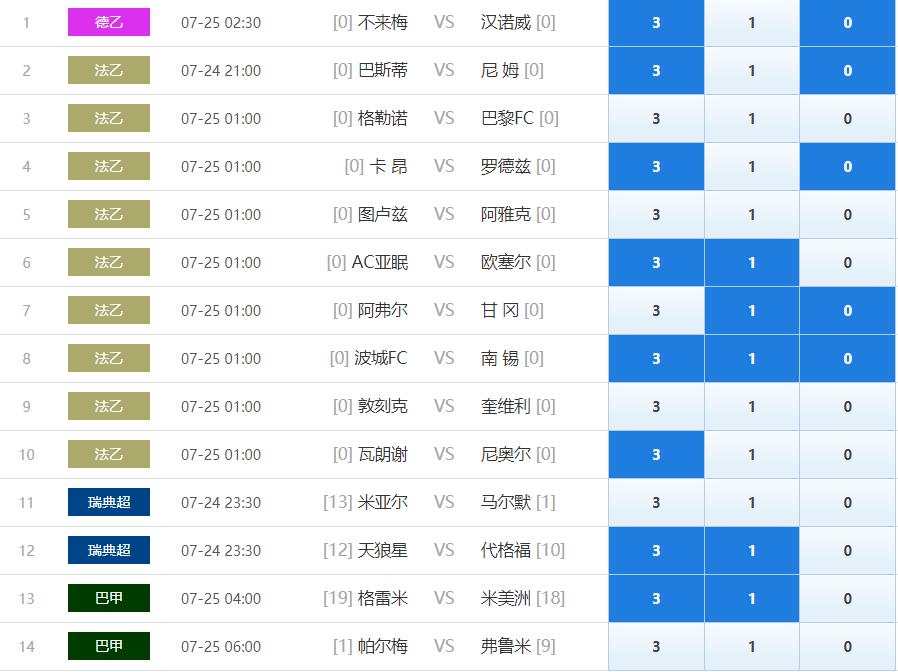898x672 pixels.
Task: Select win (3) for 格勒诺 vs 巴黎FC
Action: (x=656, y=119)
